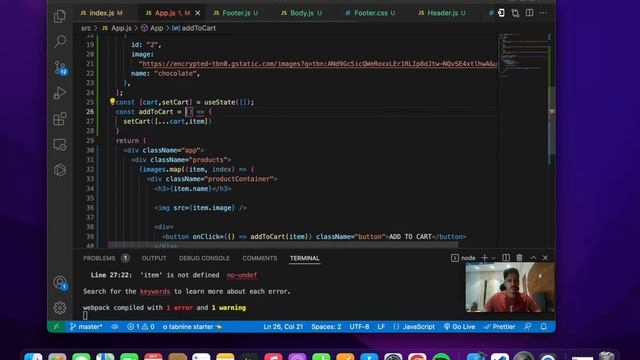Close the App.js tab

pyautogui.click(x=198, y=13)
